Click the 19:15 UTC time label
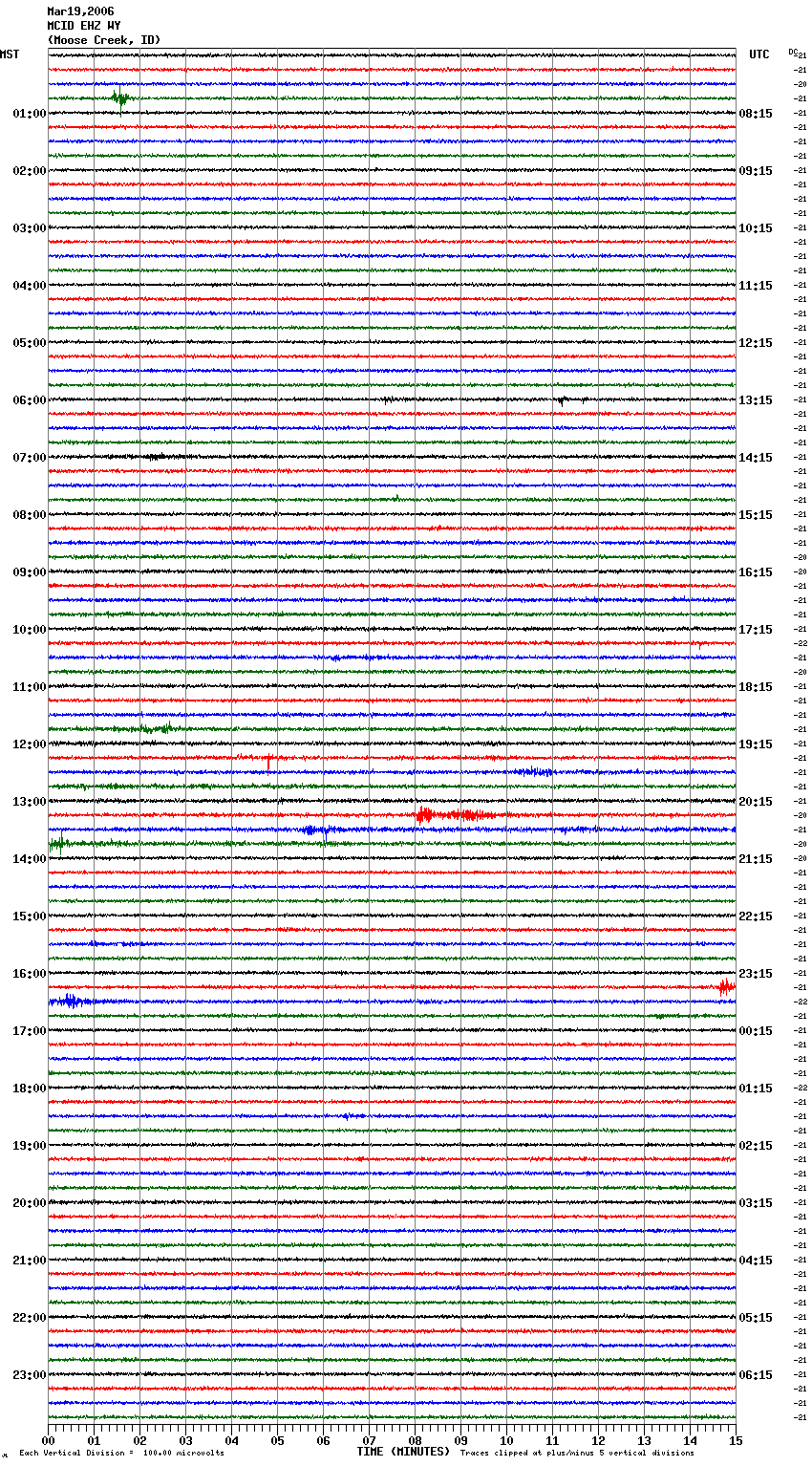The image size is (812, 1466). point(756,744)
